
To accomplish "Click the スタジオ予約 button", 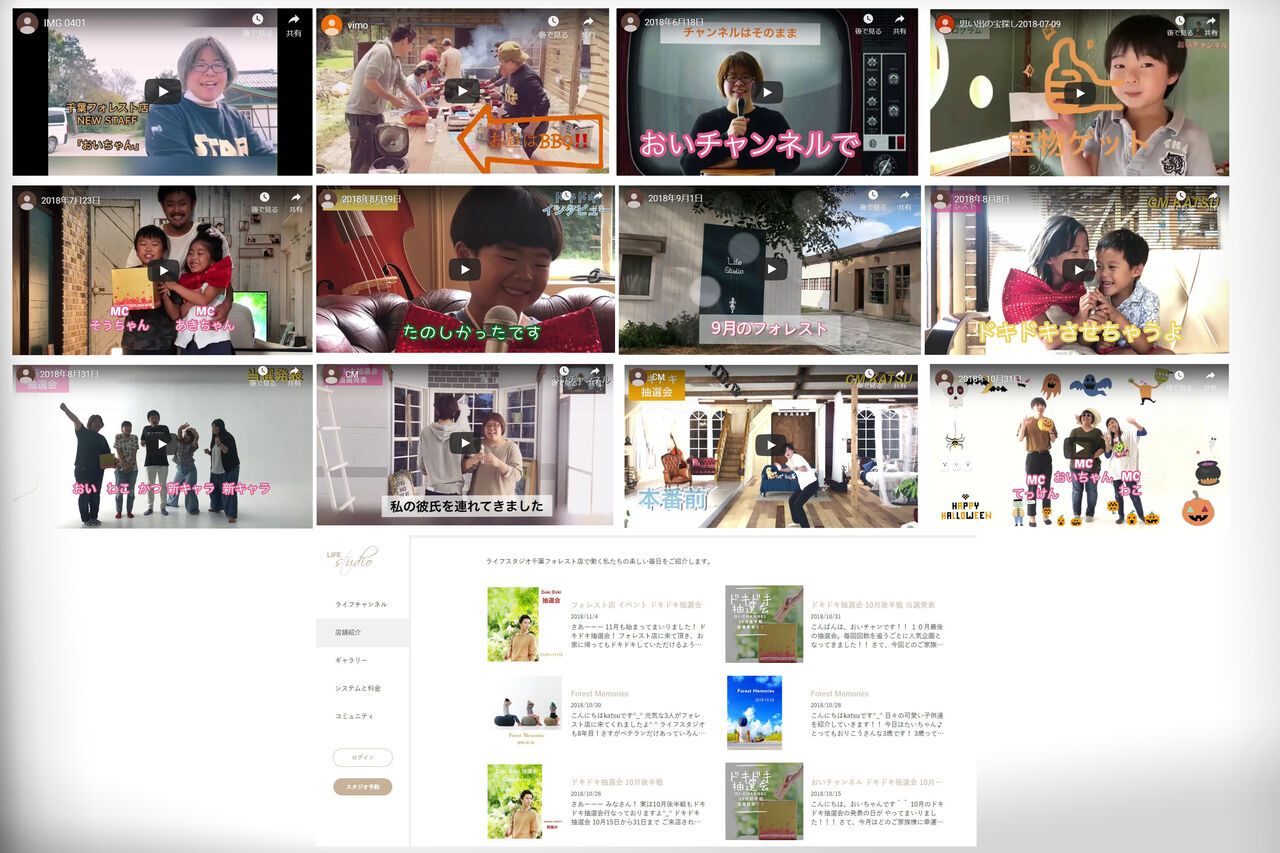I will [363, 787].
